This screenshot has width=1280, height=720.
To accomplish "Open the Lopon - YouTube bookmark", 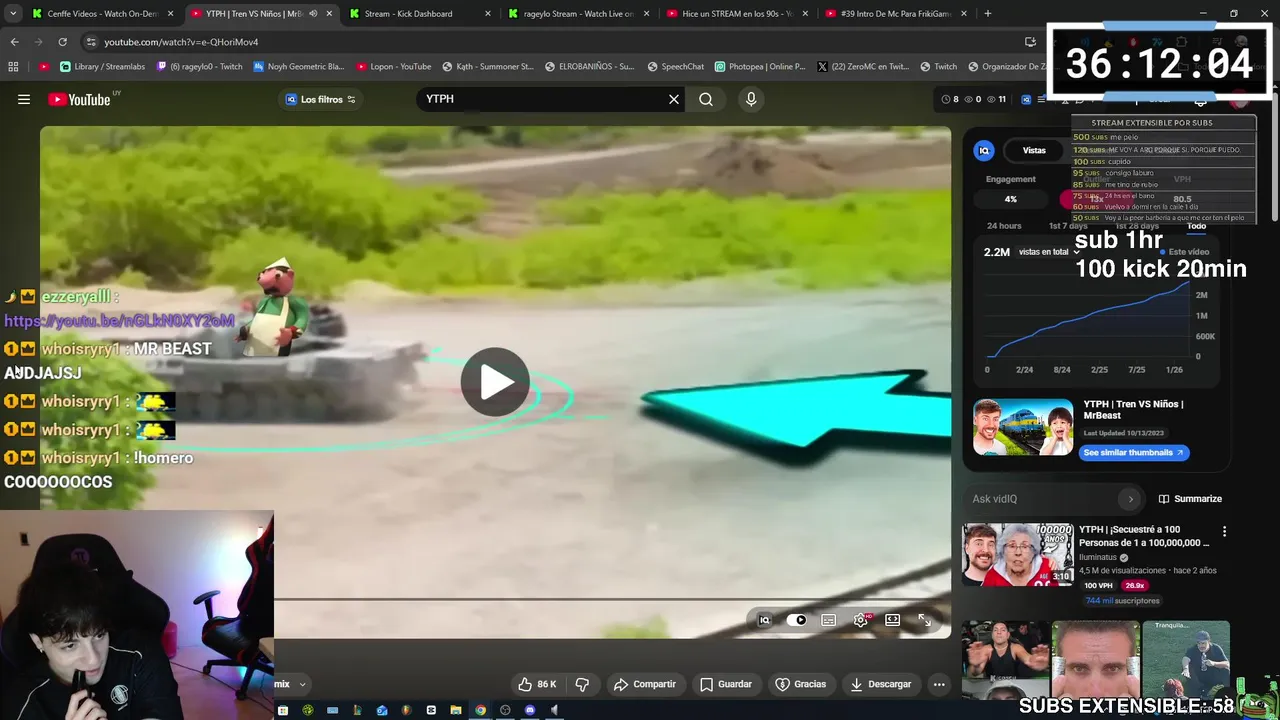I will point(393,67).
